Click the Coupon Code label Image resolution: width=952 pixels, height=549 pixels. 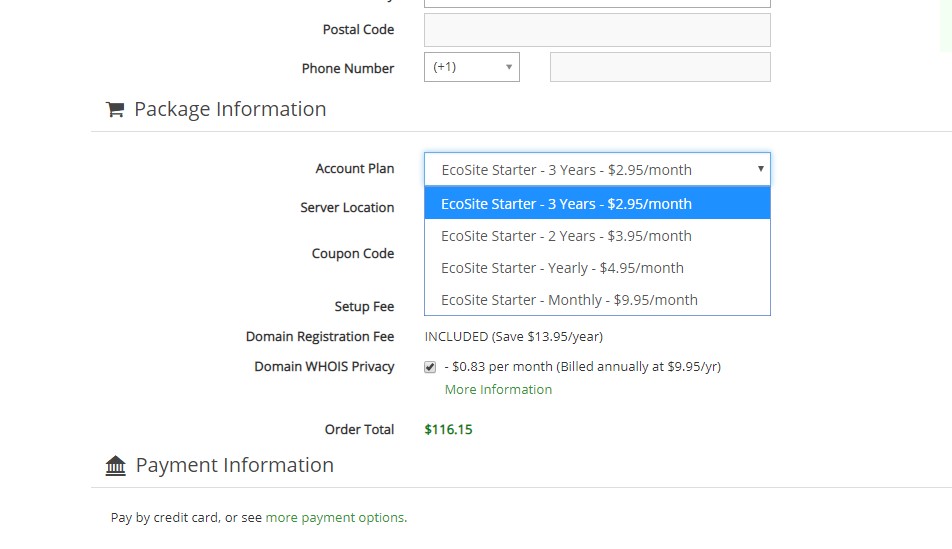[353, 254]
